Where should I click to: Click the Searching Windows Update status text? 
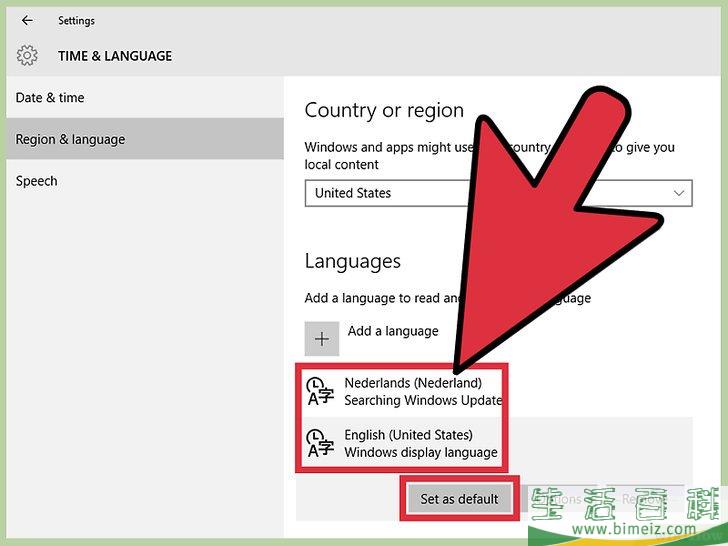(423, 400)
